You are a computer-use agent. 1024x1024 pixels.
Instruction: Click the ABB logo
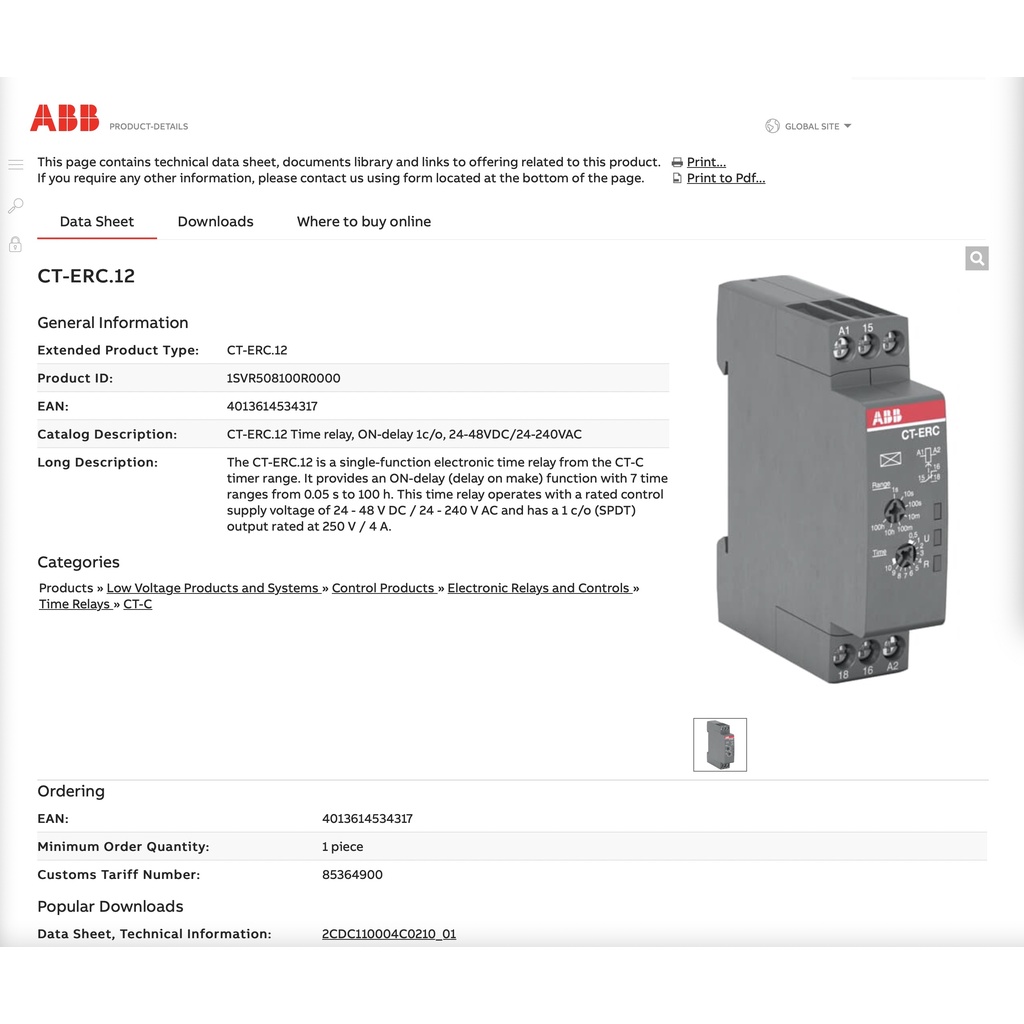point(65,118)
